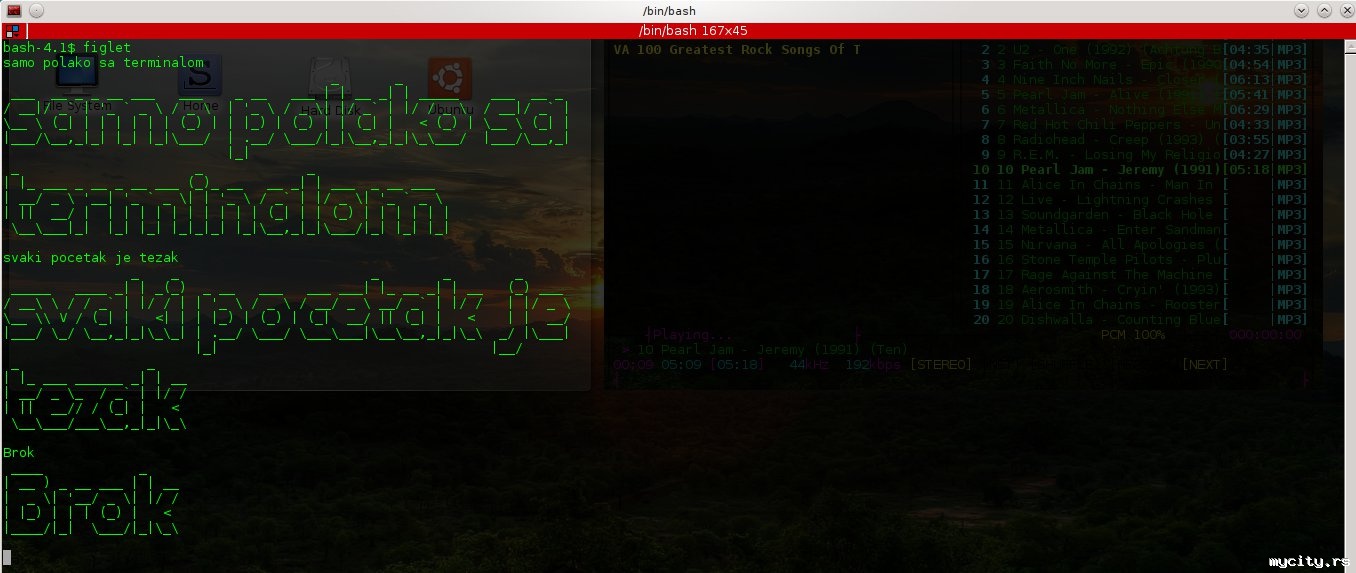Click the 192kbps bitrate readout

(873, 364)
